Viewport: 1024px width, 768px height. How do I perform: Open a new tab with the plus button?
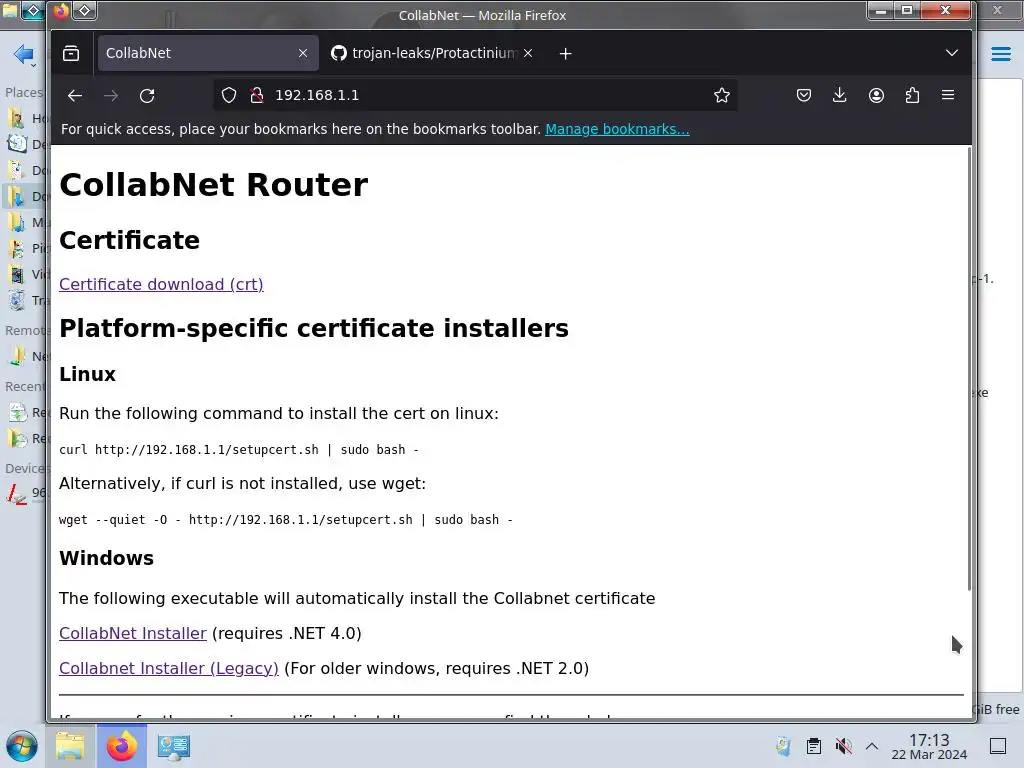[566, 54]
